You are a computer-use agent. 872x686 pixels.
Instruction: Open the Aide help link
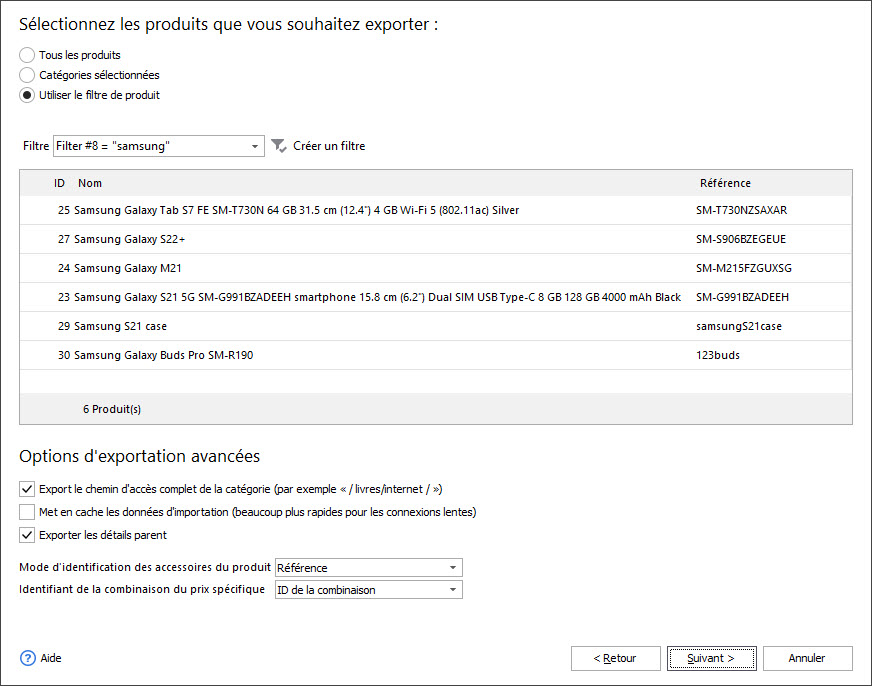(x=51, y=658)
